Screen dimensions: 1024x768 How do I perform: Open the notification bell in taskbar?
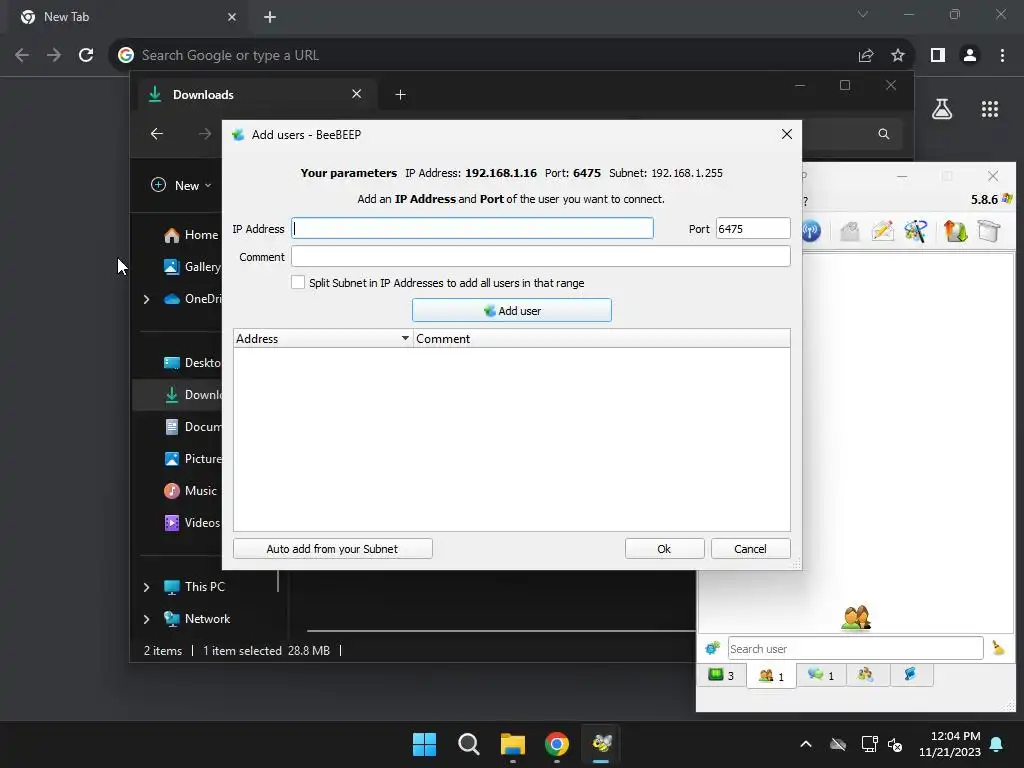pyautogui.click(x=997, y=744)
